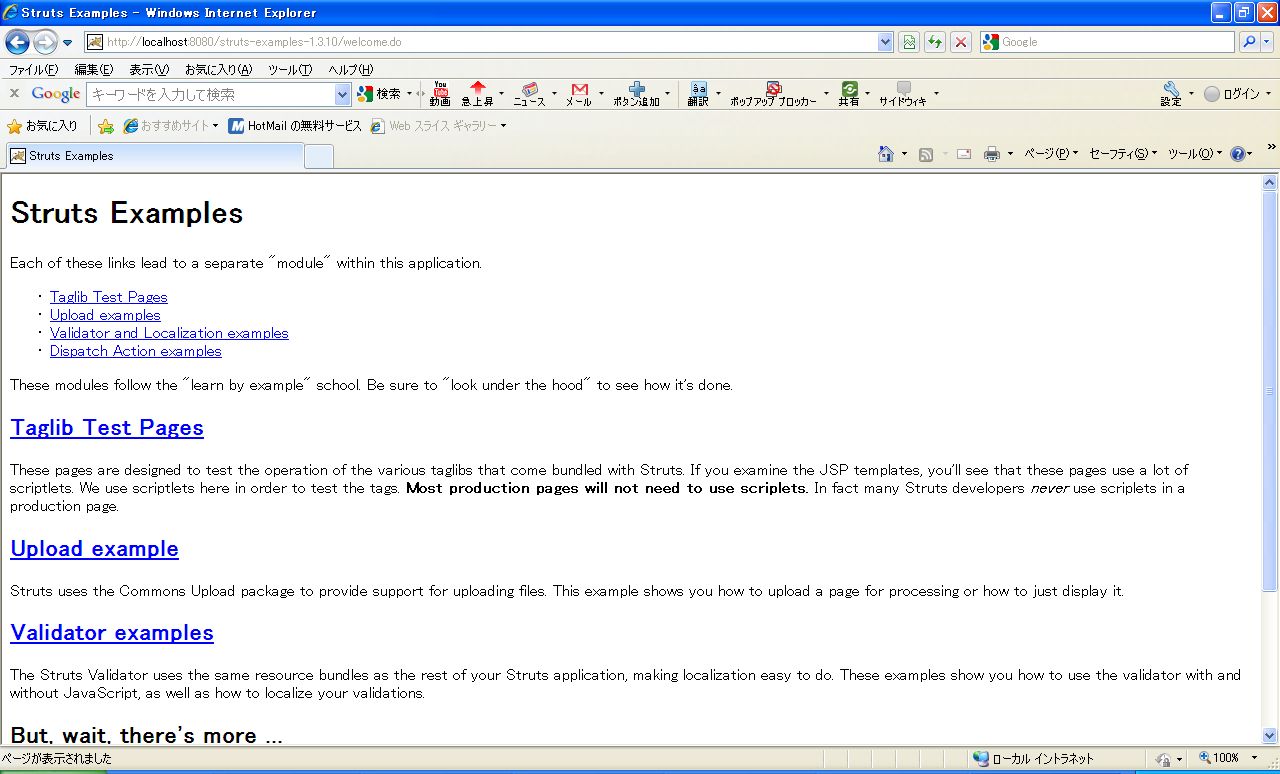This screenshot has height=774, width=1280.
Task: Follow the Upload examples list link
Action: (105, 315)
